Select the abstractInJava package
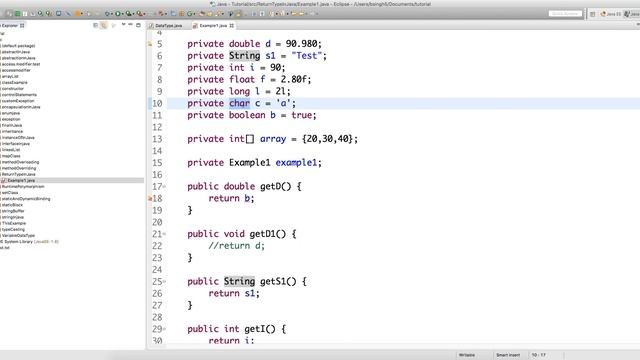640x360 pixels. [16, 52]
